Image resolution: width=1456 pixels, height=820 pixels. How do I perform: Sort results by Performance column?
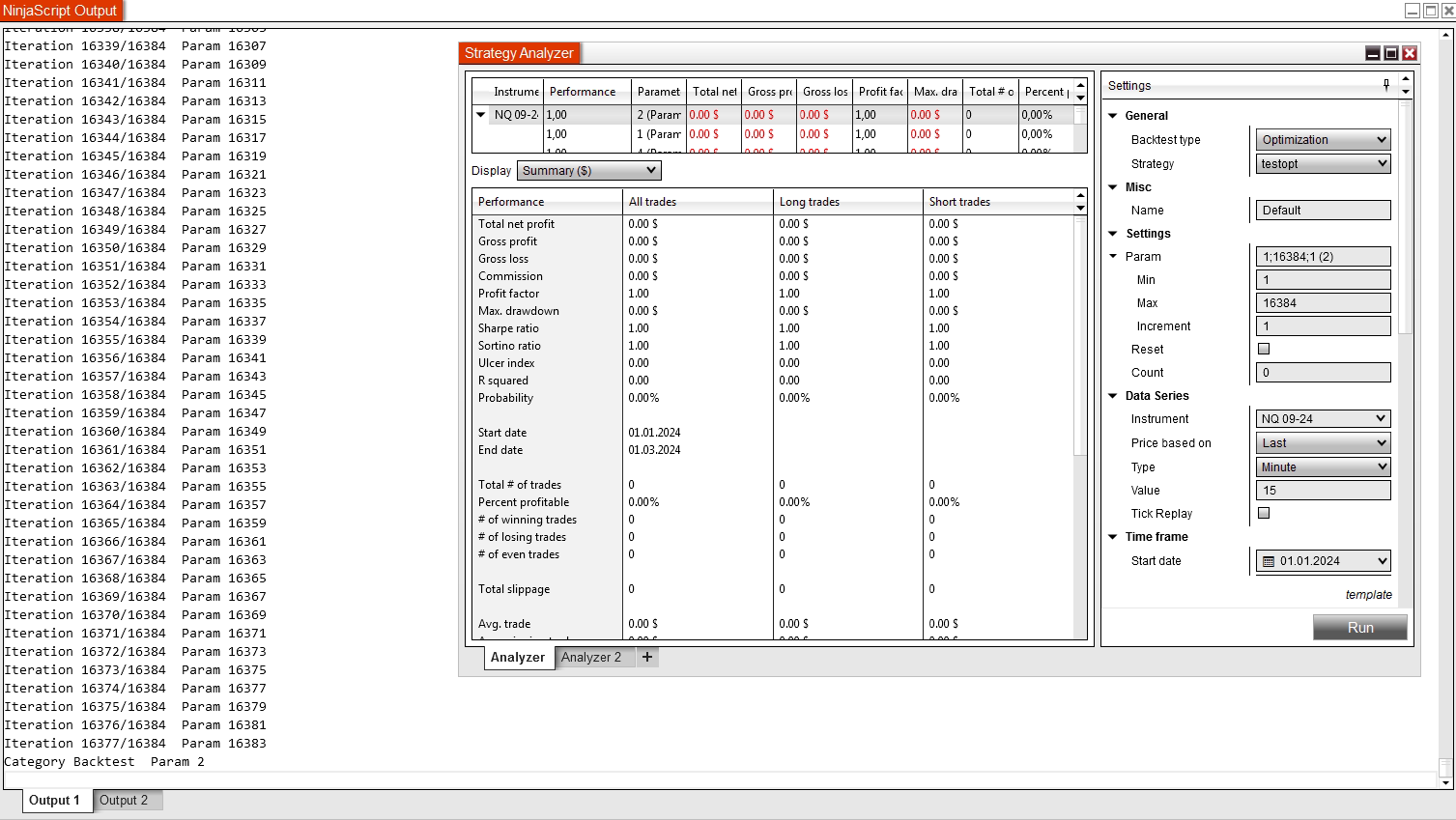[586, 92]
